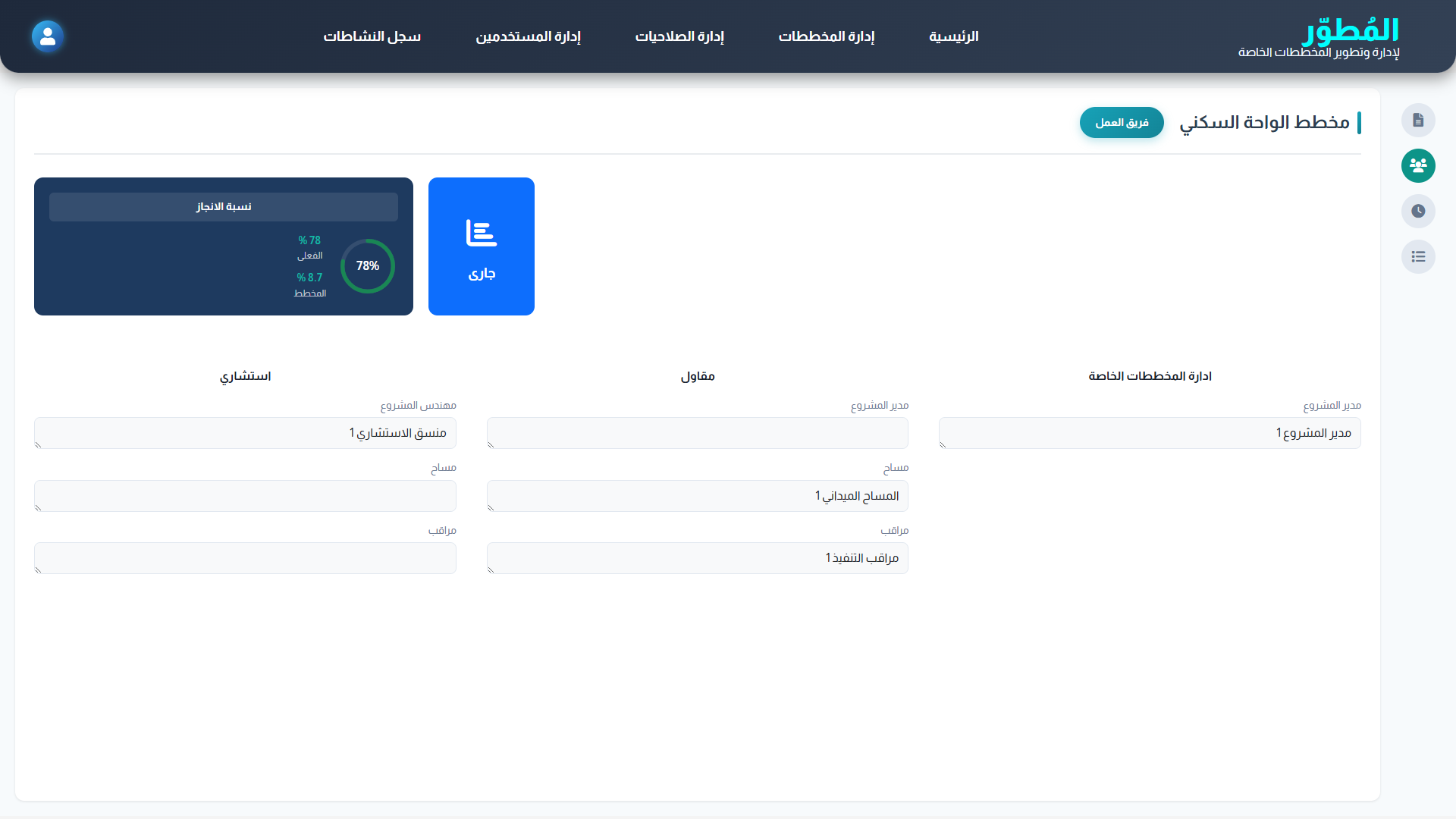Click the مخطط الواحة السكني title
This screenshot has height=819, width=1456.
point(1264,122)
